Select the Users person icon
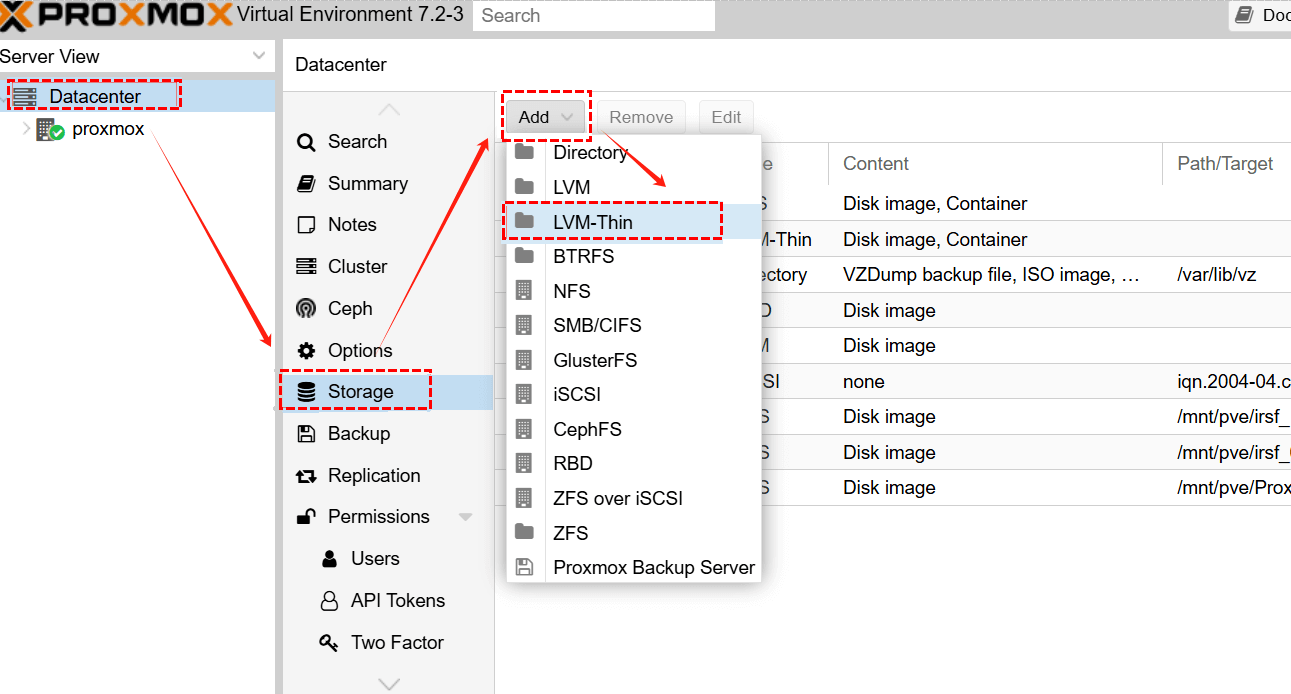Screen dimensions: 1291x694 click(330, 558)
